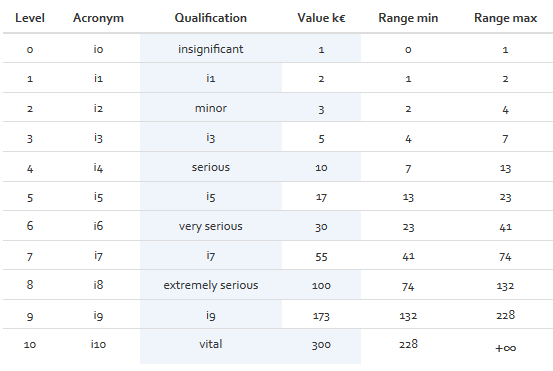Click the Level column header

[30, 18]
